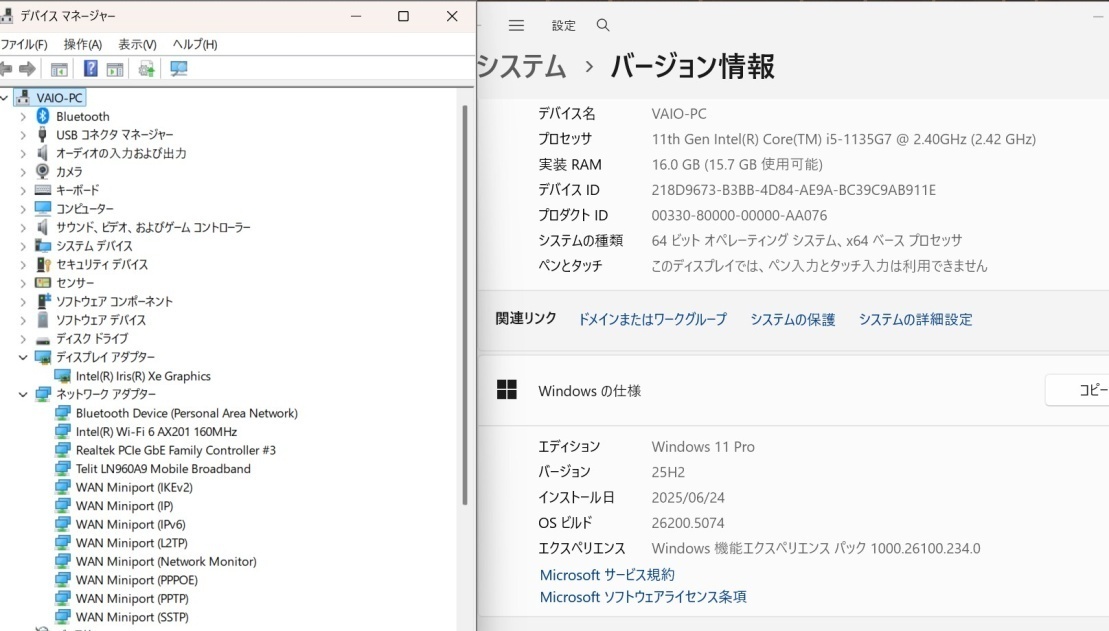Click the forward arrow in Device Manager toolbar
Screen dimensions: 1109x631
(x=27, y=69)
